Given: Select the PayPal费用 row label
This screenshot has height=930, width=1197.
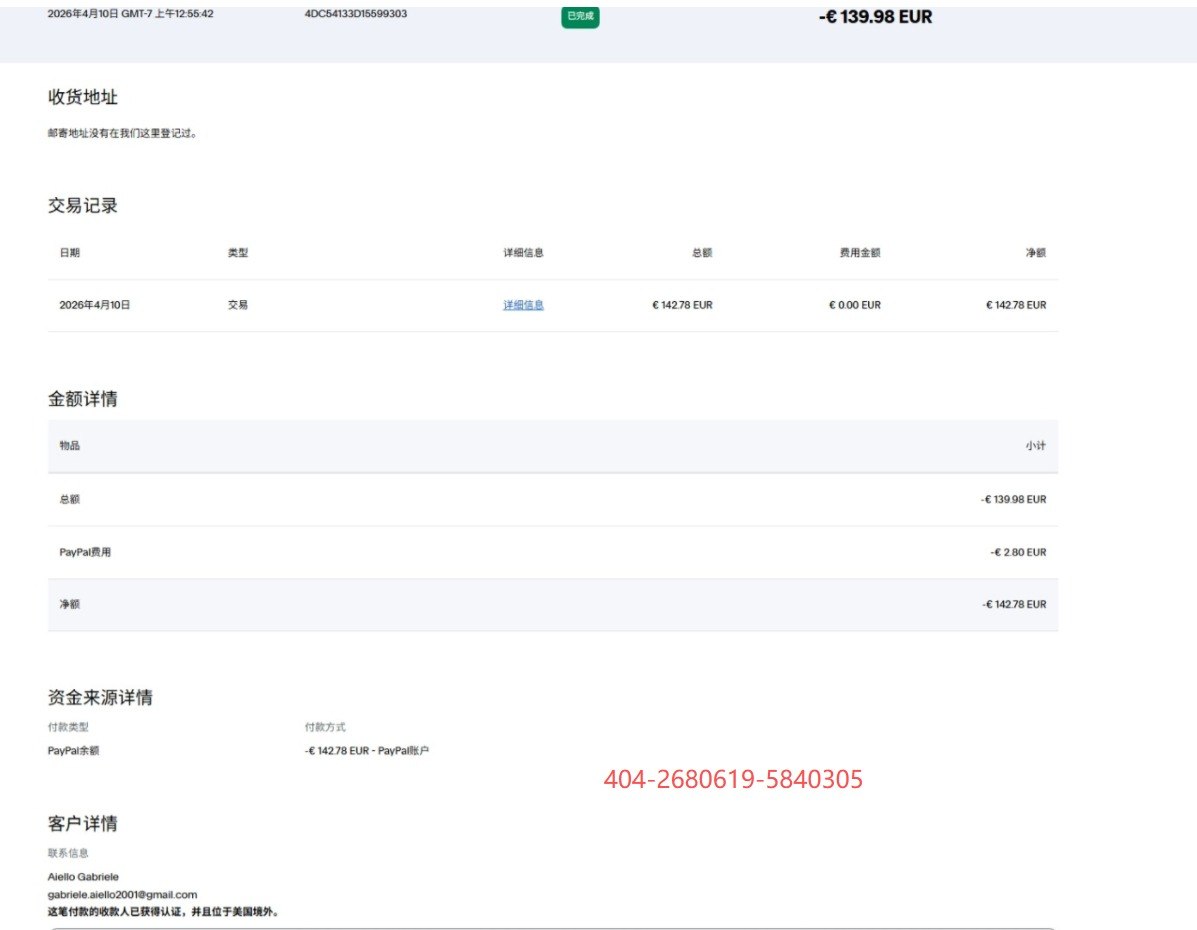Looking at the screenshot, I should [x=85, y=552].
